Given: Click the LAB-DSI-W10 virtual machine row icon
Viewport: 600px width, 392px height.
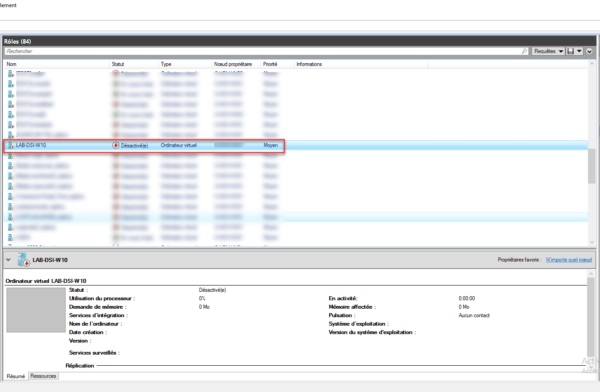Looking at the screenshot, I should pyautogui.click(x=11, y=145).
